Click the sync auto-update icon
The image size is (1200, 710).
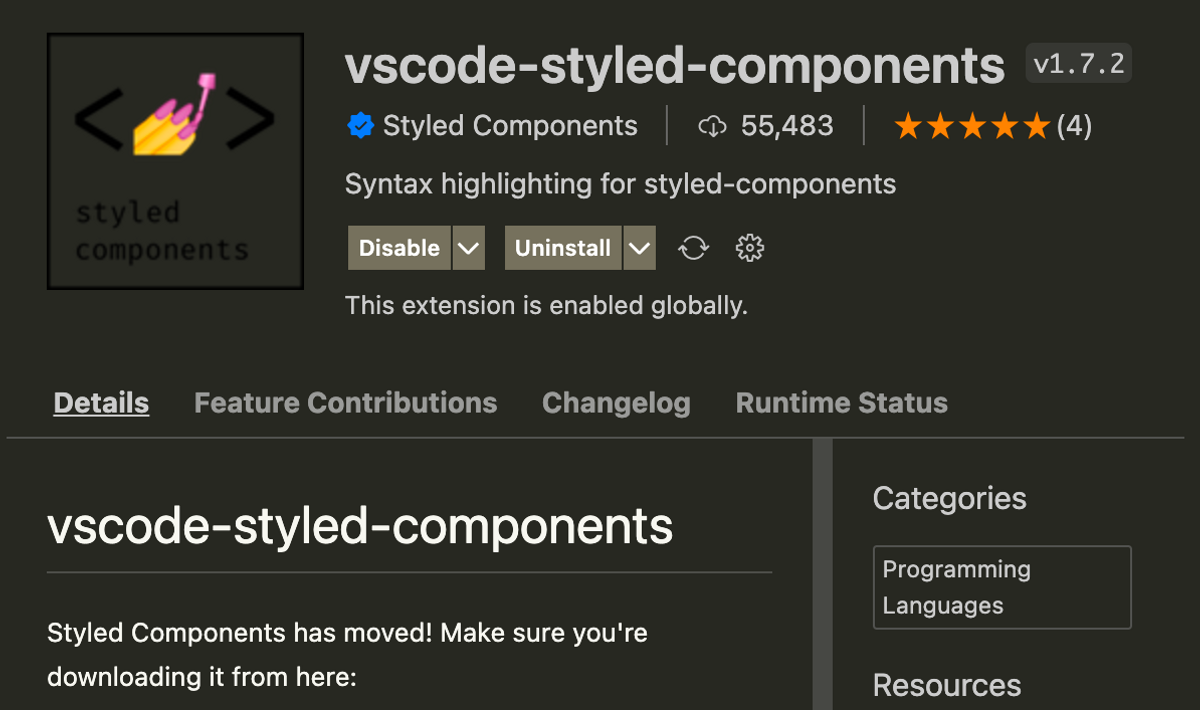694,248
